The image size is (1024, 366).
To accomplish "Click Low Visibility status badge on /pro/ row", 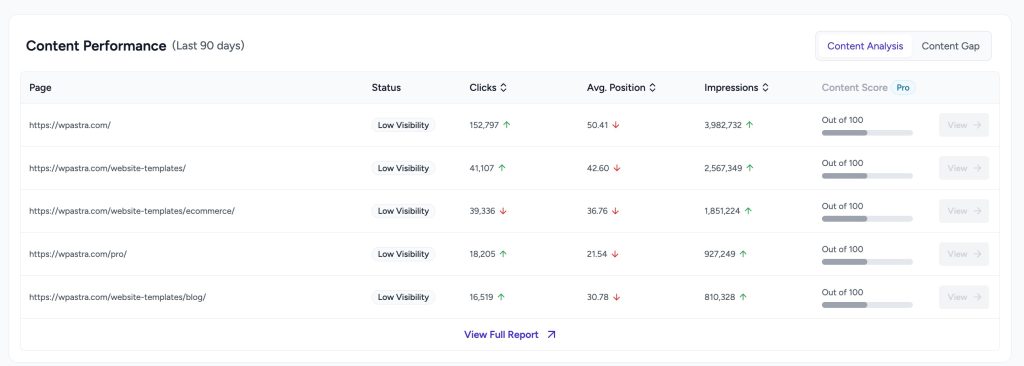I will click(403, 254).
